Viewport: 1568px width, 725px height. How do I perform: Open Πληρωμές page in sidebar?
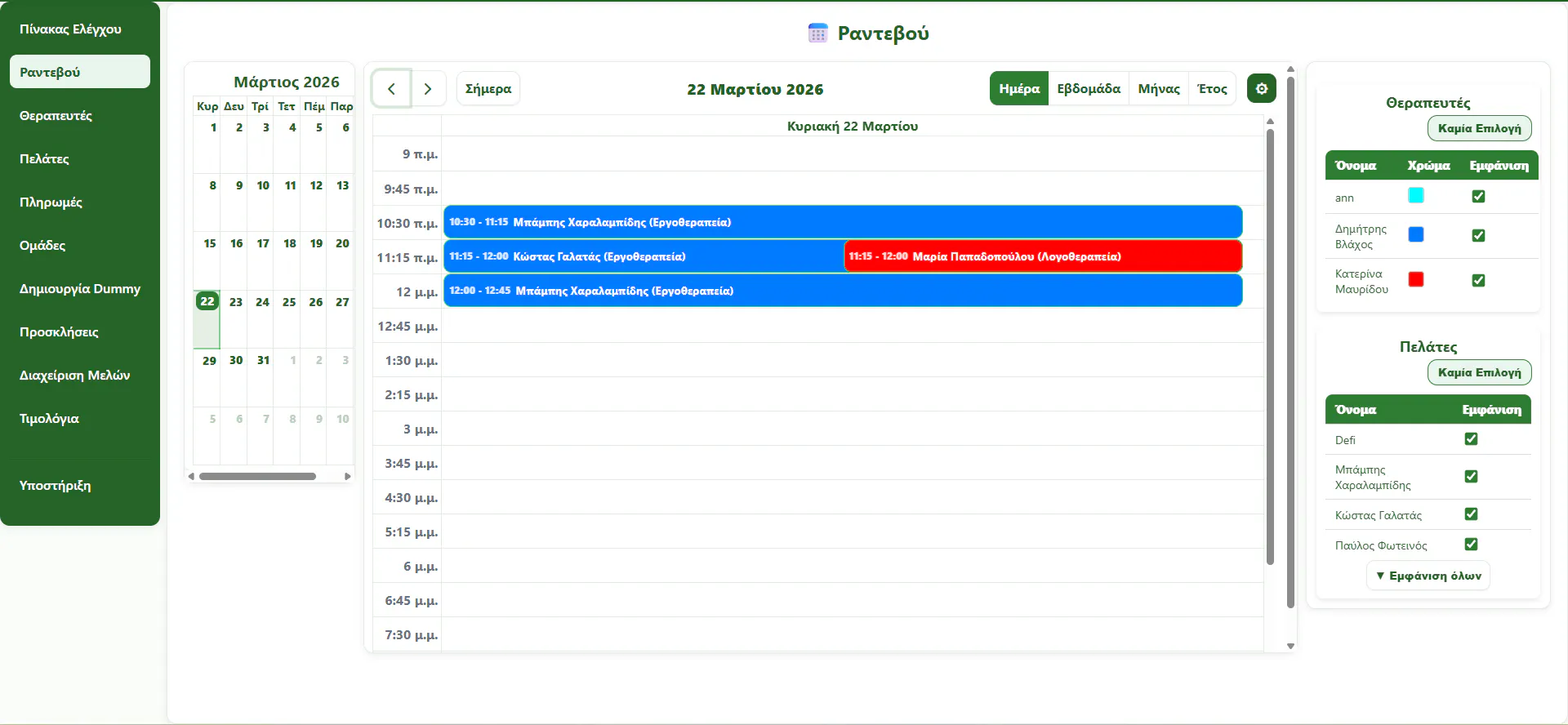[x=80, y=202]
